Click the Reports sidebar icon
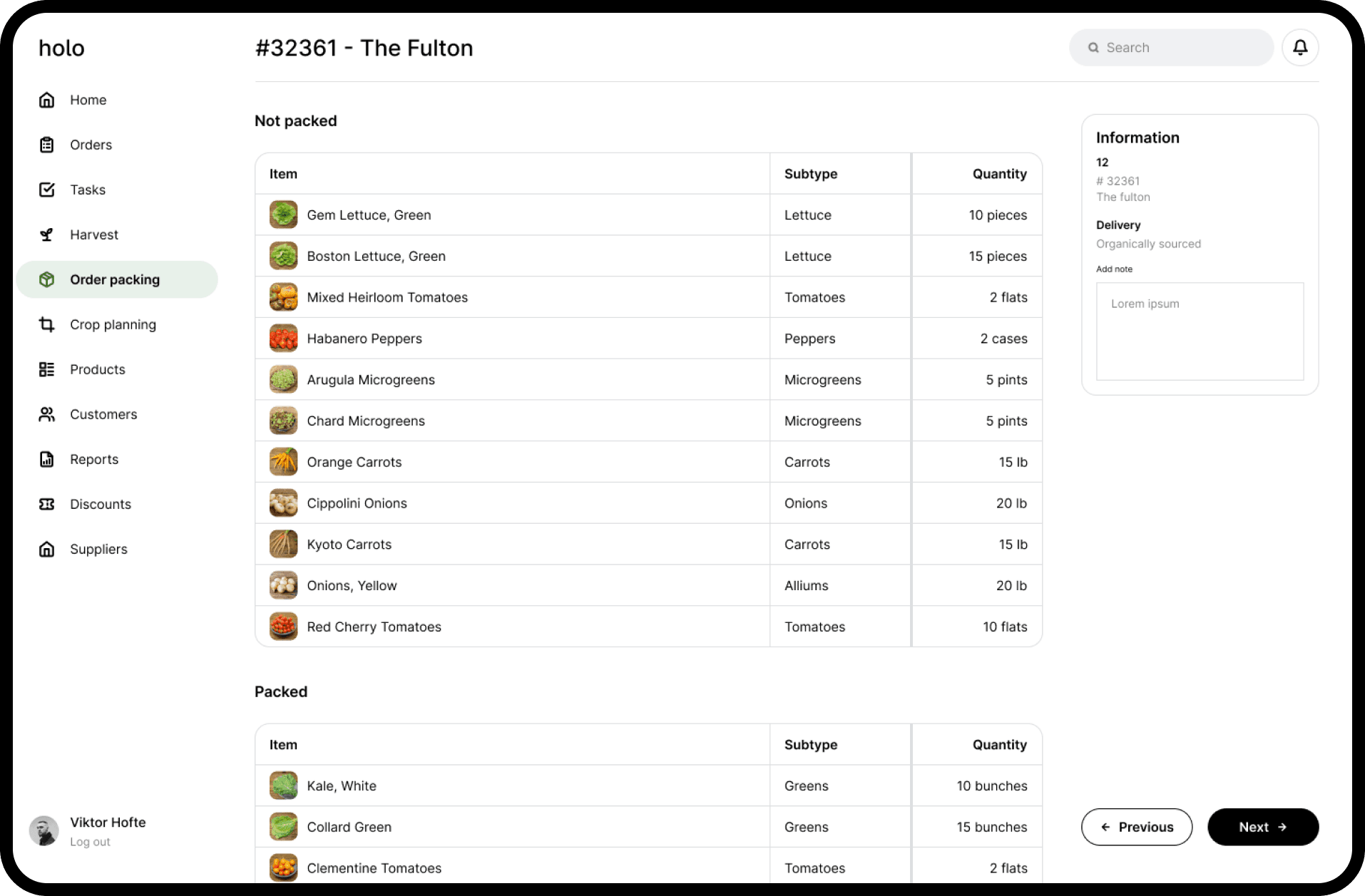The width and height of the screenshot is (1365, 896). [46, 459]
